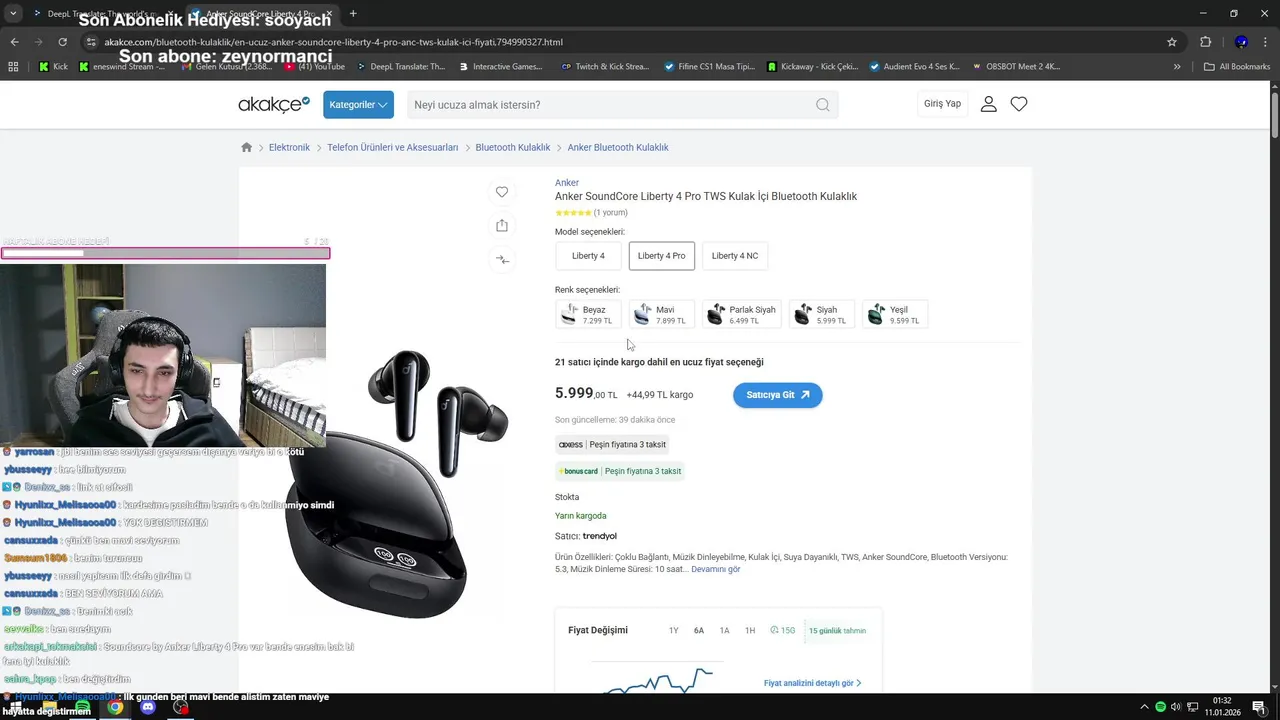Click the 15 günlük tahmin label
Image resolution: width=1280 pixels, height=720 pixels.
838,631
